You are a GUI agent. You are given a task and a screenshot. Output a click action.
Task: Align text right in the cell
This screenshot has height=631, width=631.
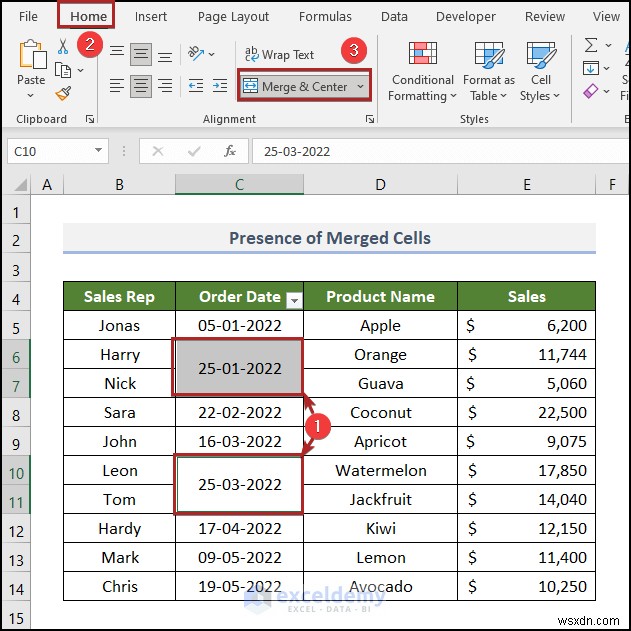point(165,86)
